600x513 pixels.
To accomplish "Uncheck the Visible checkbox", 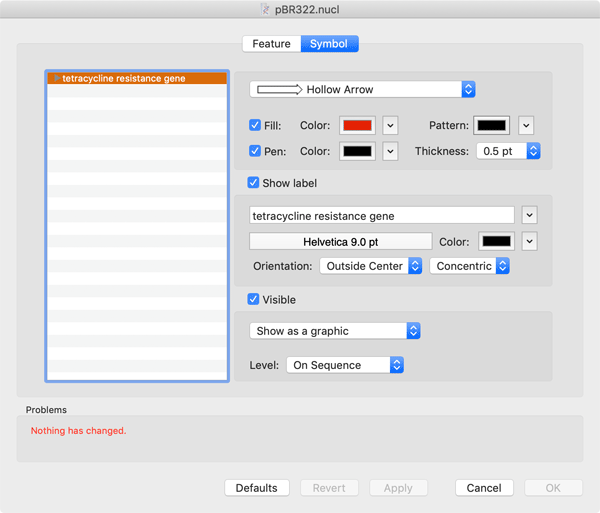I will click(x=253, y=299).
